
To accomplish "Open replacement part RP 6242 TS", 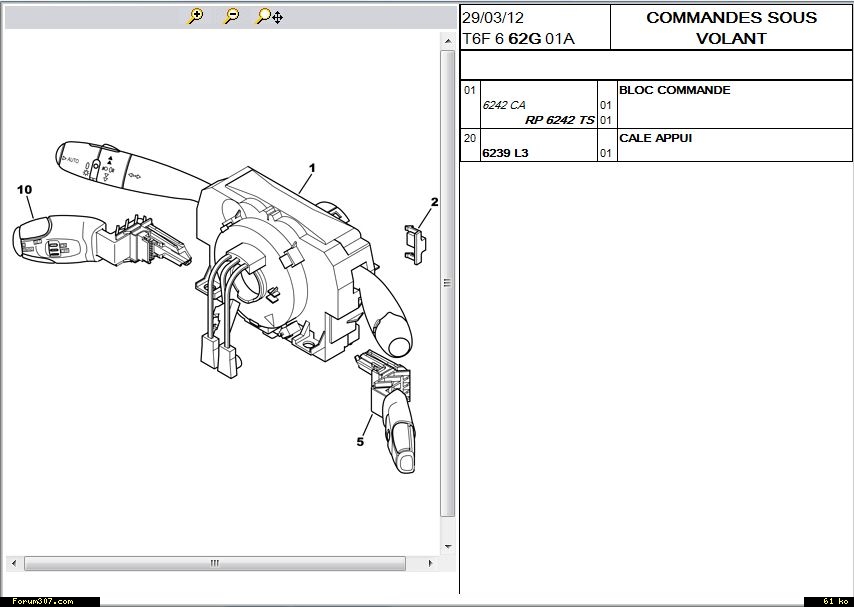I will 559,120.
